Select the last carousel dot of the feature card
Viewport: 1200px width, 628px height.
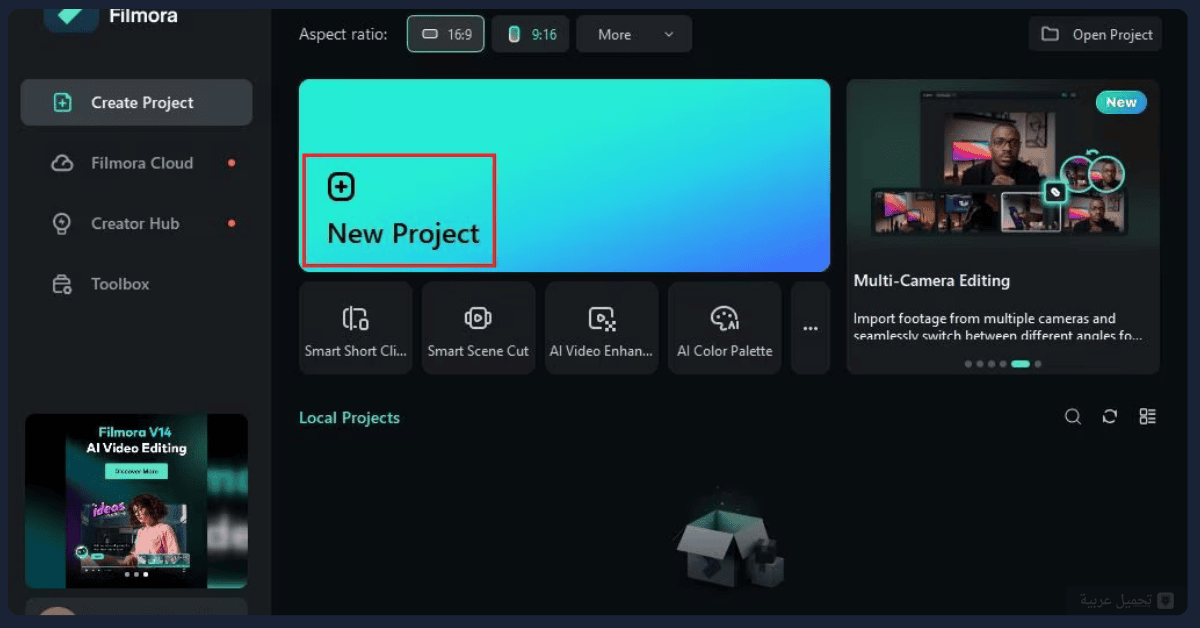point(1038,364)
